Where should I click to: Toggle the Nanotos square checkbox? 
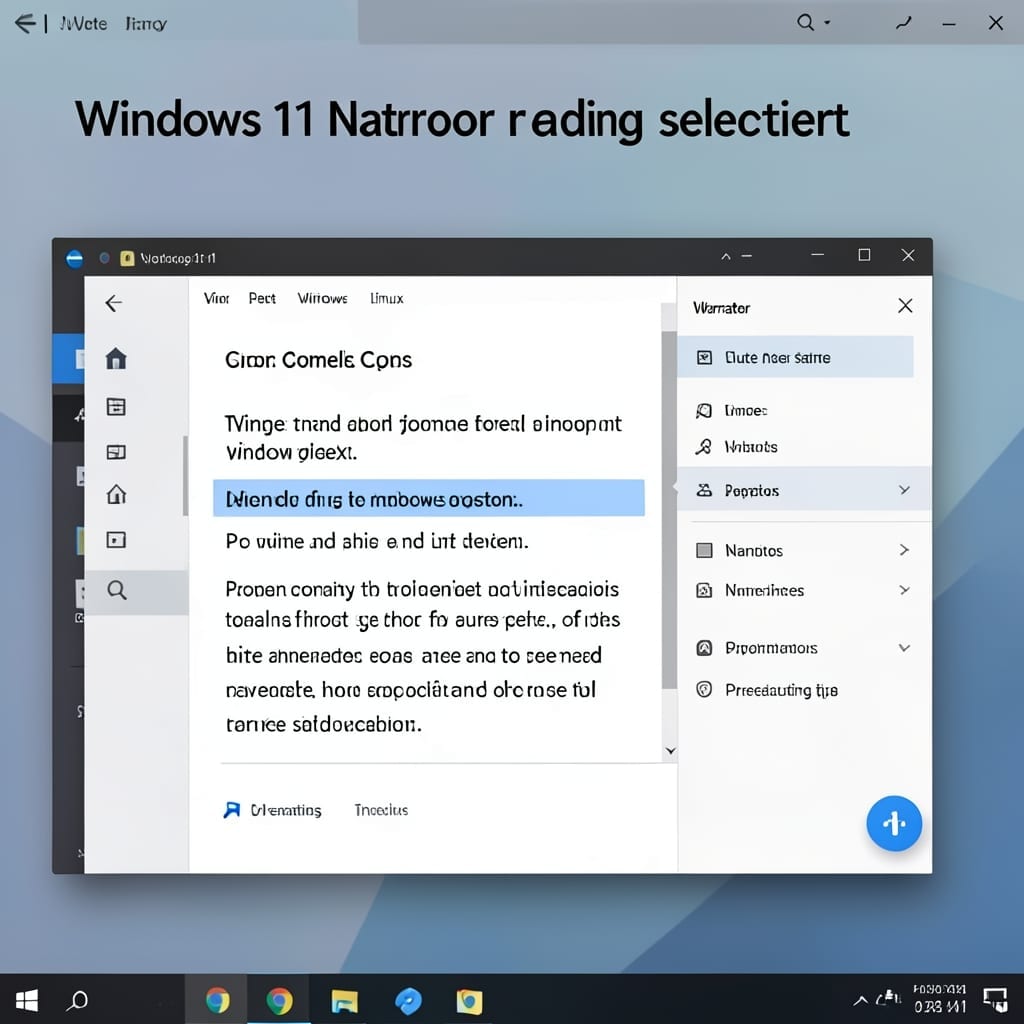coord(704,551)
